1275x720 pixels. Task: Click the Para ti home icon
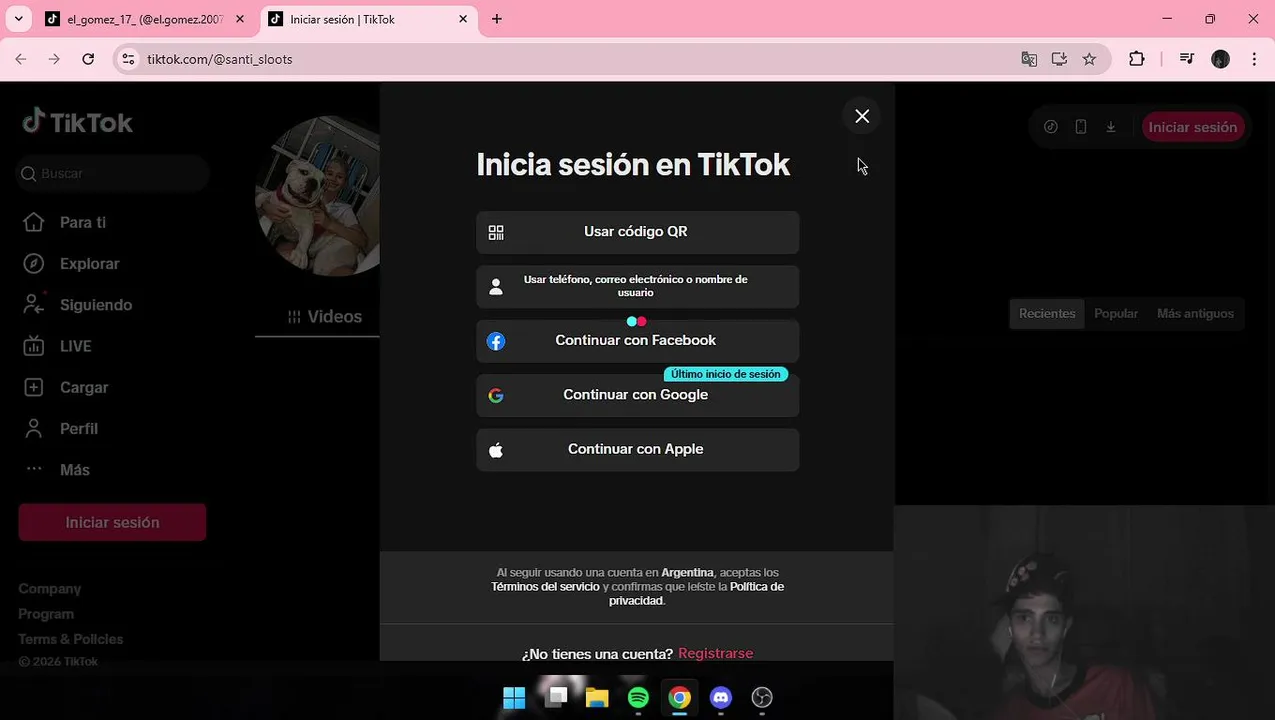34,222
